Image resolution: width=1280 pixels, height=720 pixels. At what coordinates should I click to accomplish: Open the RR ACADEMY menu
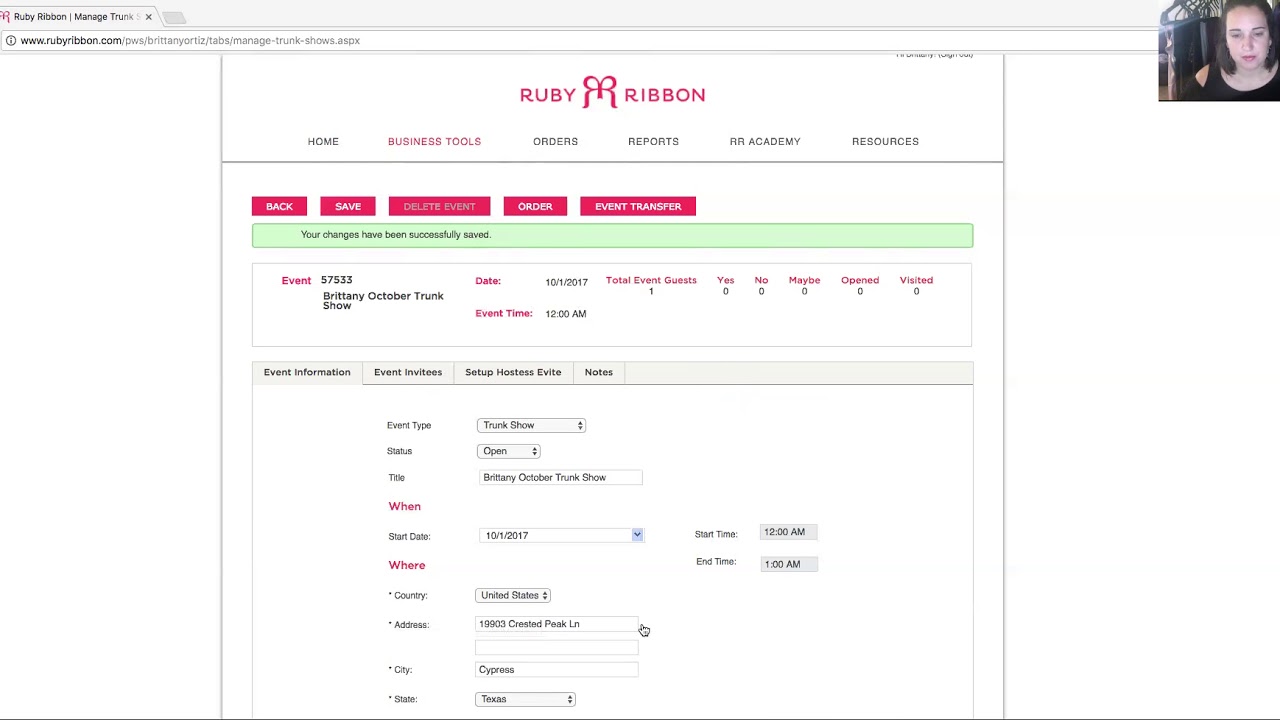pos(765,141)
